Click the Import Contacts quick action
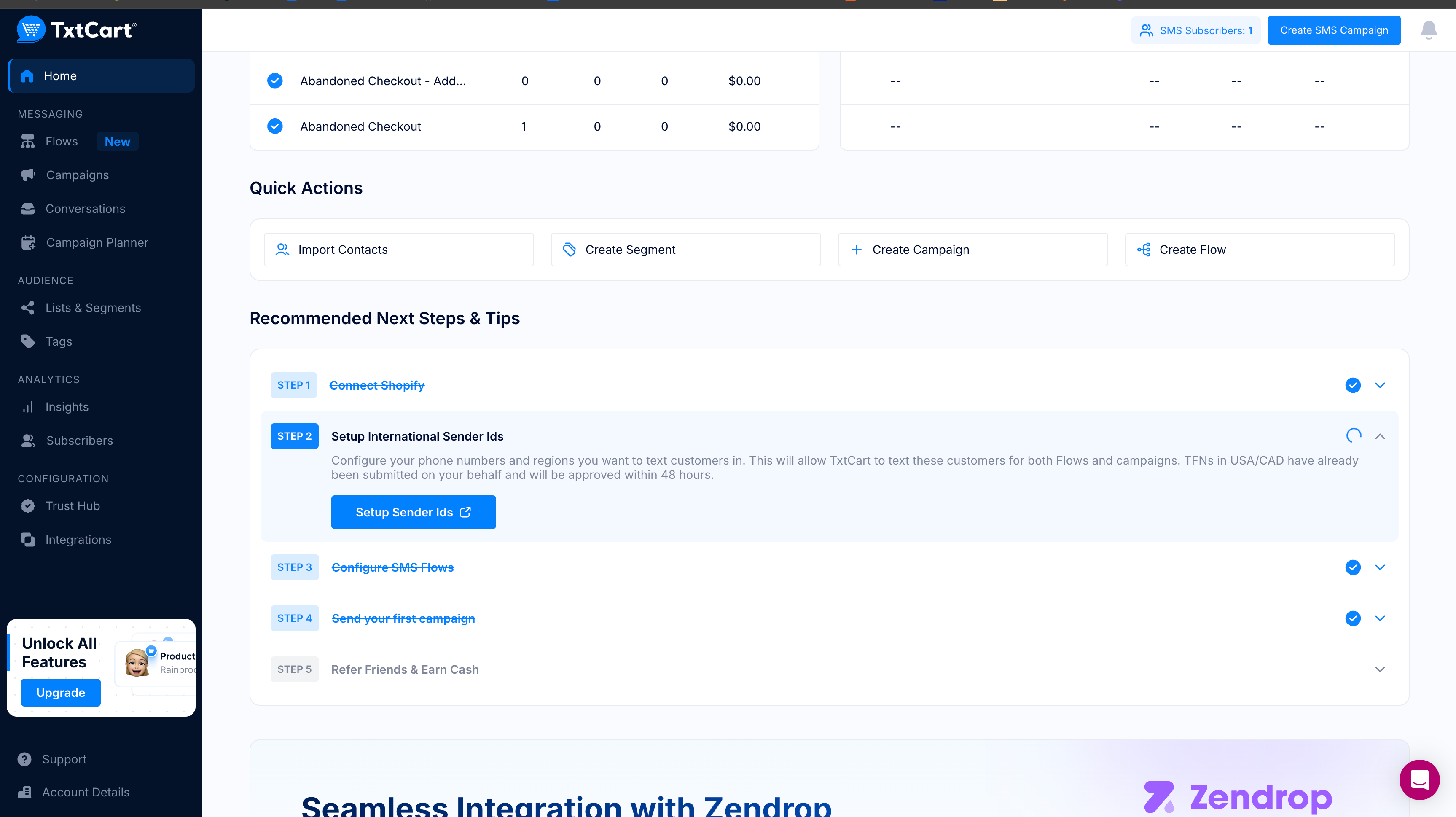 pos(398,249)
